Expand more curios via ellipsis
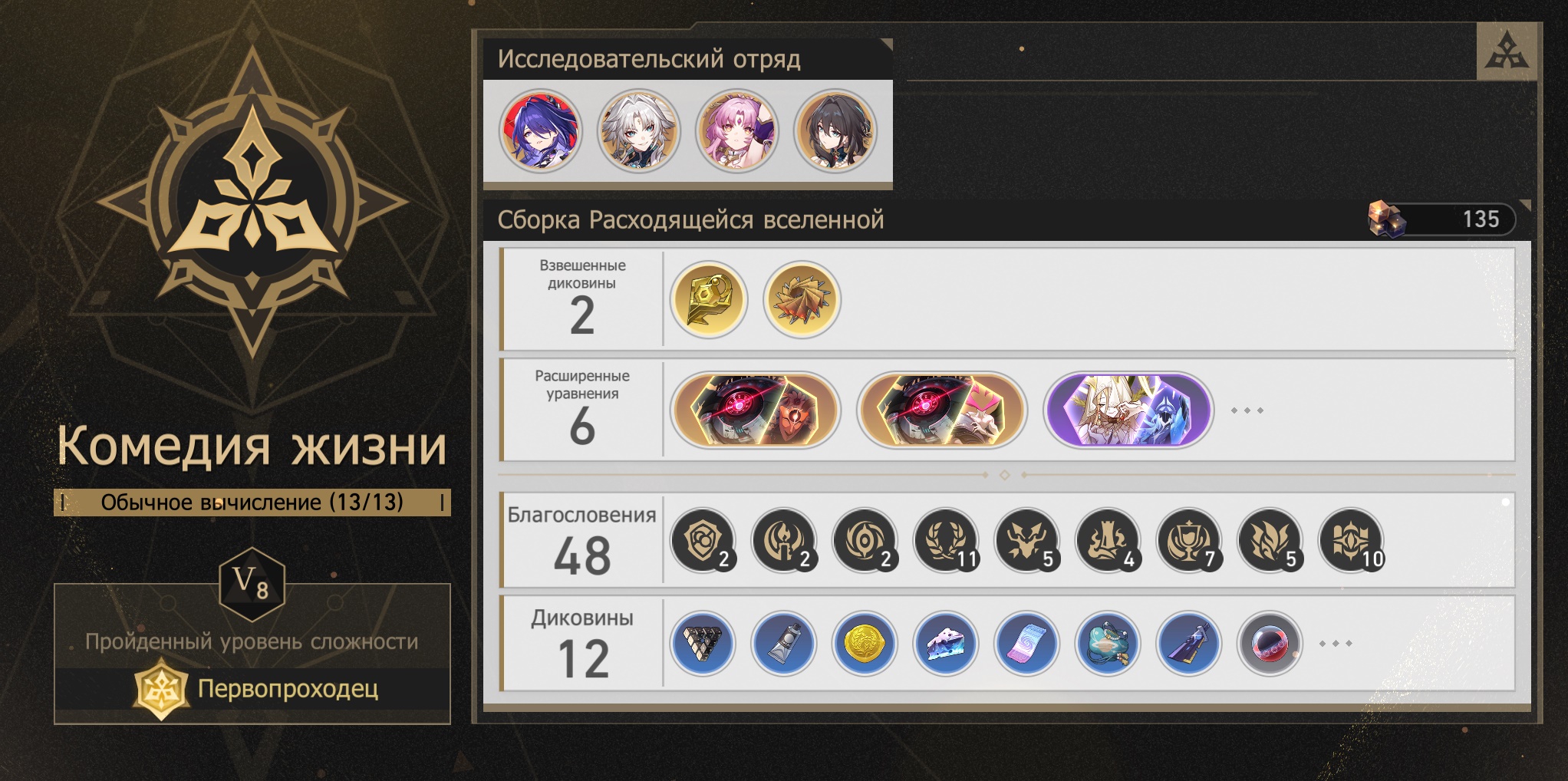 1336,643
